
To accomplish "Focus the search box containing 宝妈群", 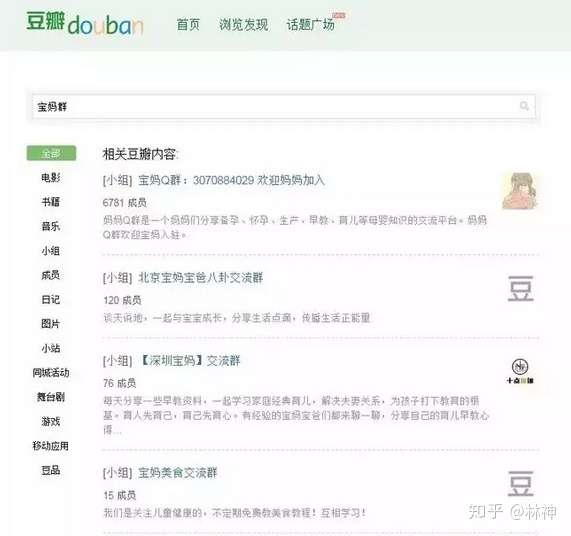I will coord(284,106).
